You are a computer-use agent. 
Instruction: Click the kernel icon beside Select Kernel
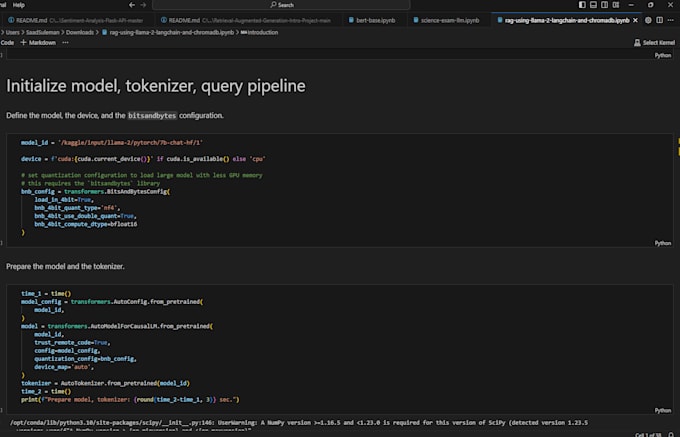(637, 43)
